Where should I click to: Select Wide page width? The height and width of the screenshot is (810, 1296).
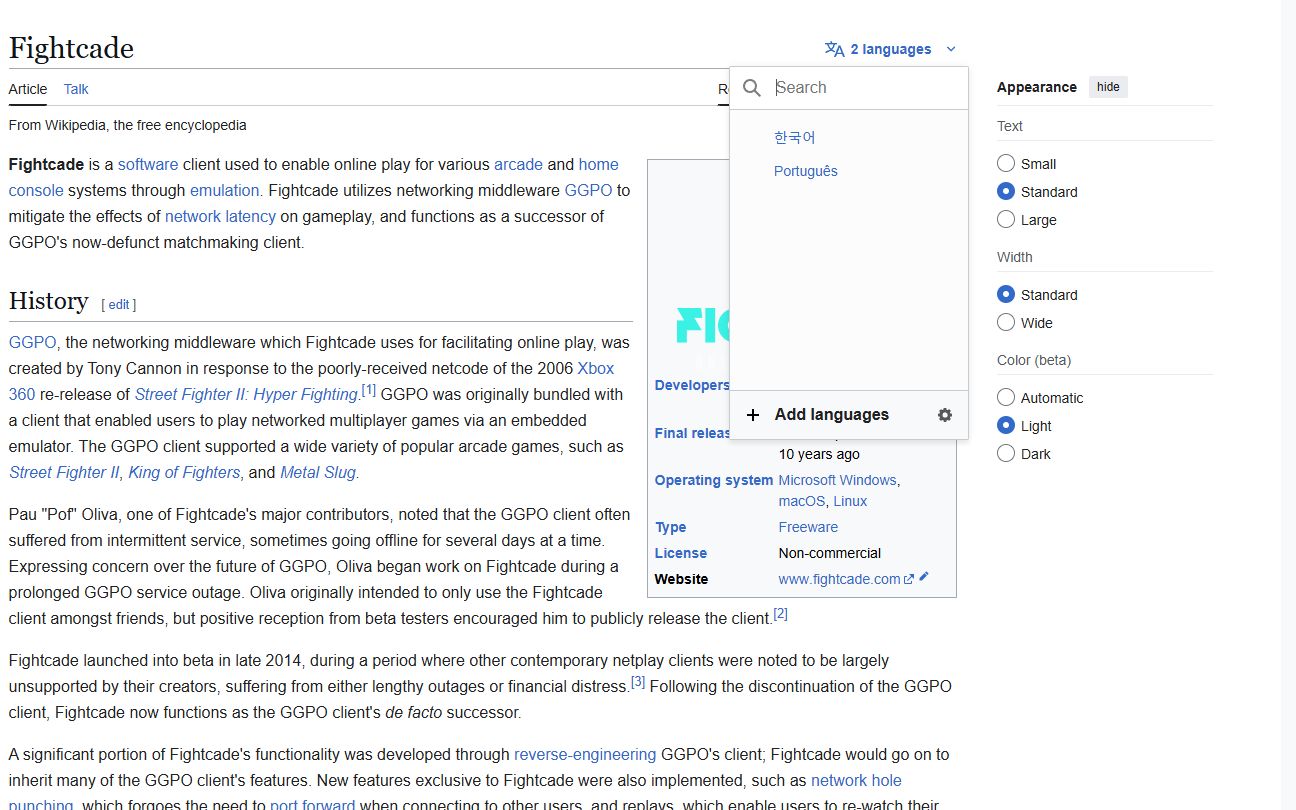pos(1006,322)
